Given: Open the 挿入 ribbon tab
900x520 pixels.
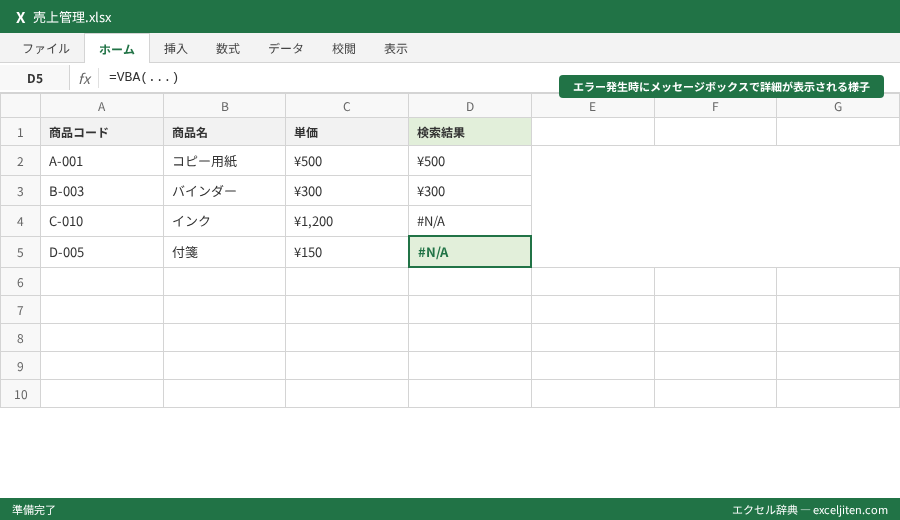Looking at the screenshot, I should (x=176, y=49).
